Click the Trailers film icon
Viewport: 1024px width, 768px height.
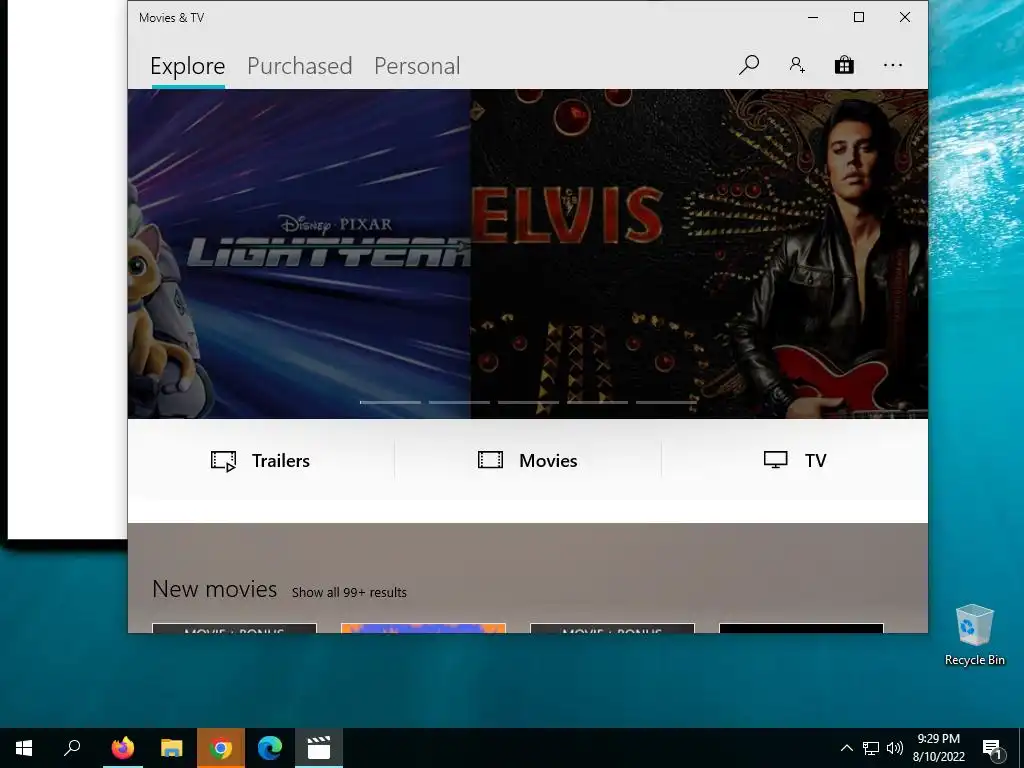pyautogui.click(x=223, y=461)
